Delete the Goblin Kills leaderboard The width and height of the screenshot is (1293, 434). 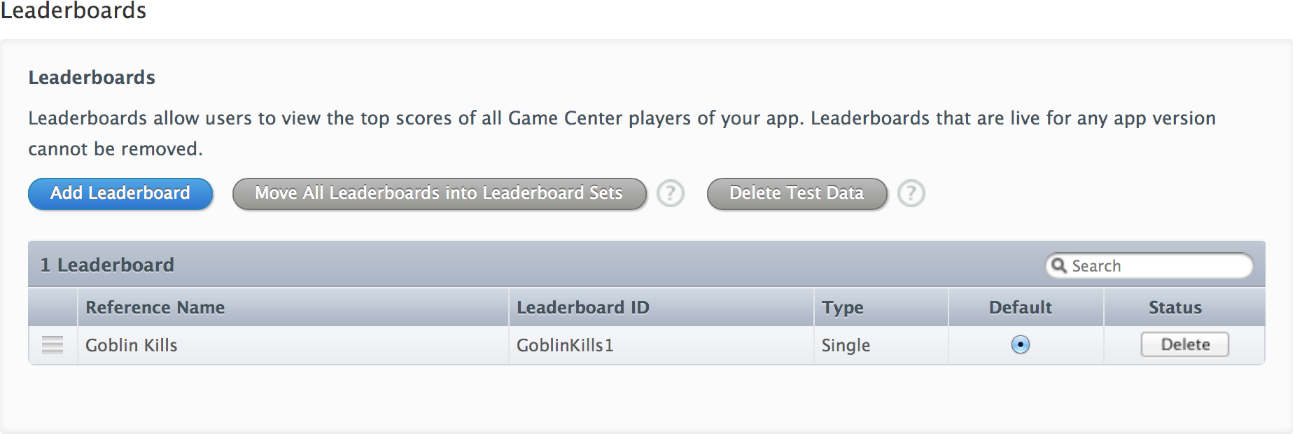point(1185,345)
